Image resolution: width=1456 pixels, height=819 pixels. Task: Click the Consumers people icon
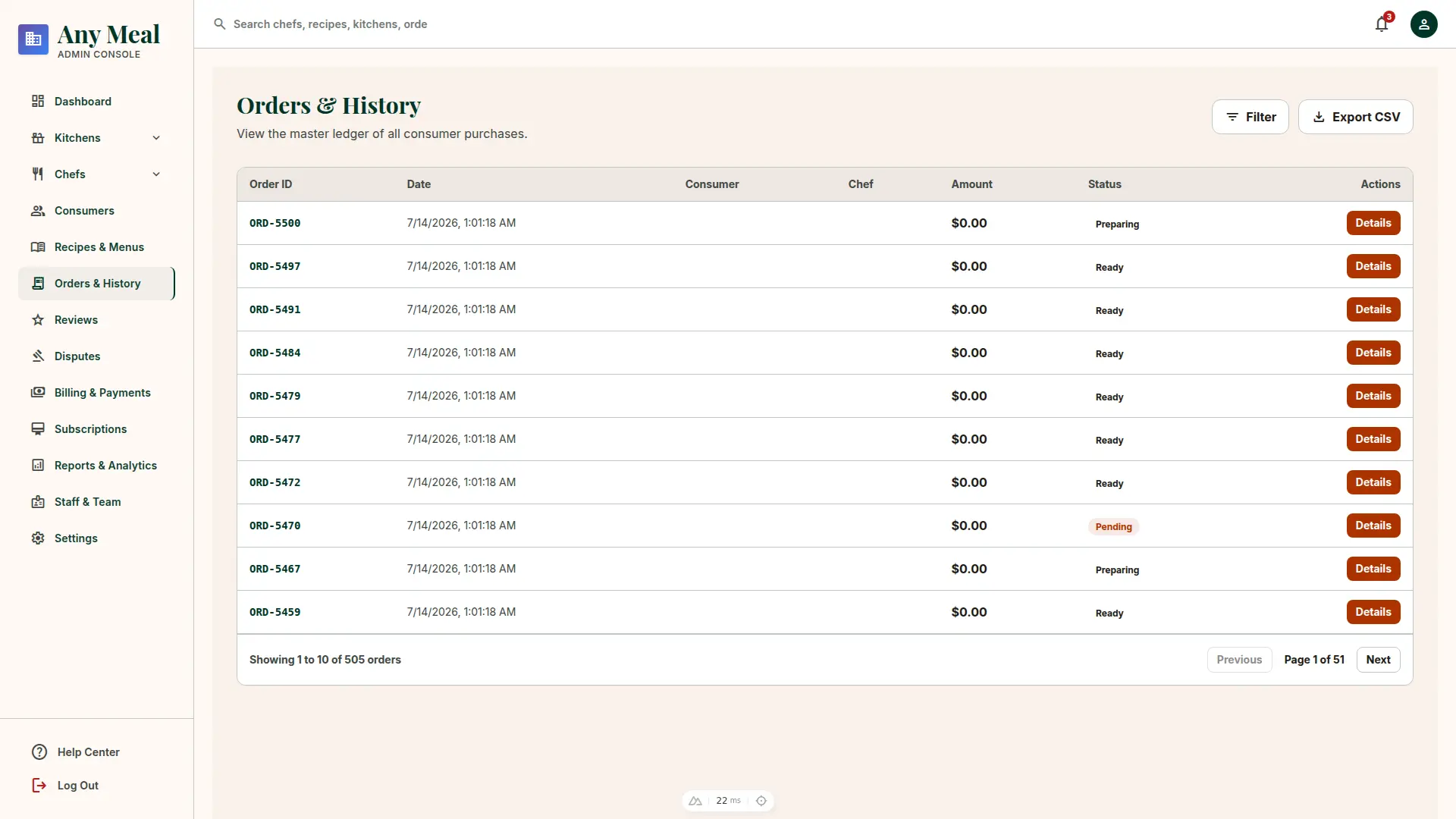38,211
